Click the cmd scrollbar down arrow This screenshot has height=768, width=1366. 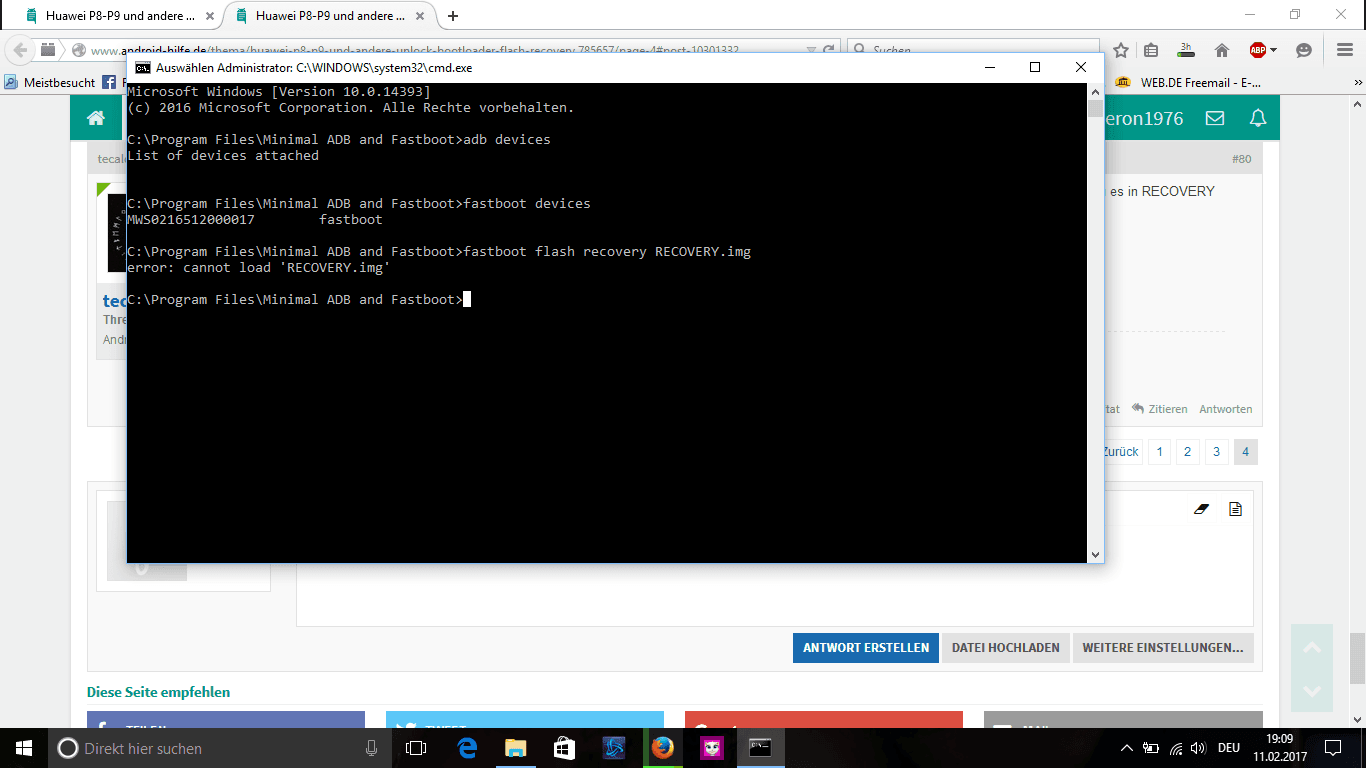coord(1096,554)
